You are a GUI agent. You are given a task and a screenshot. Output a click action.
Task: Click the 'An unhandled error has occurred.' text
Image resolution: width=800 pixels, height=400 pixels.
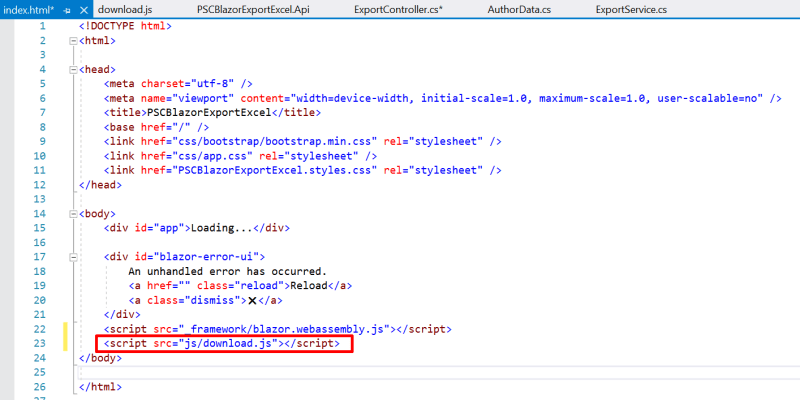[x=228, y=271]
